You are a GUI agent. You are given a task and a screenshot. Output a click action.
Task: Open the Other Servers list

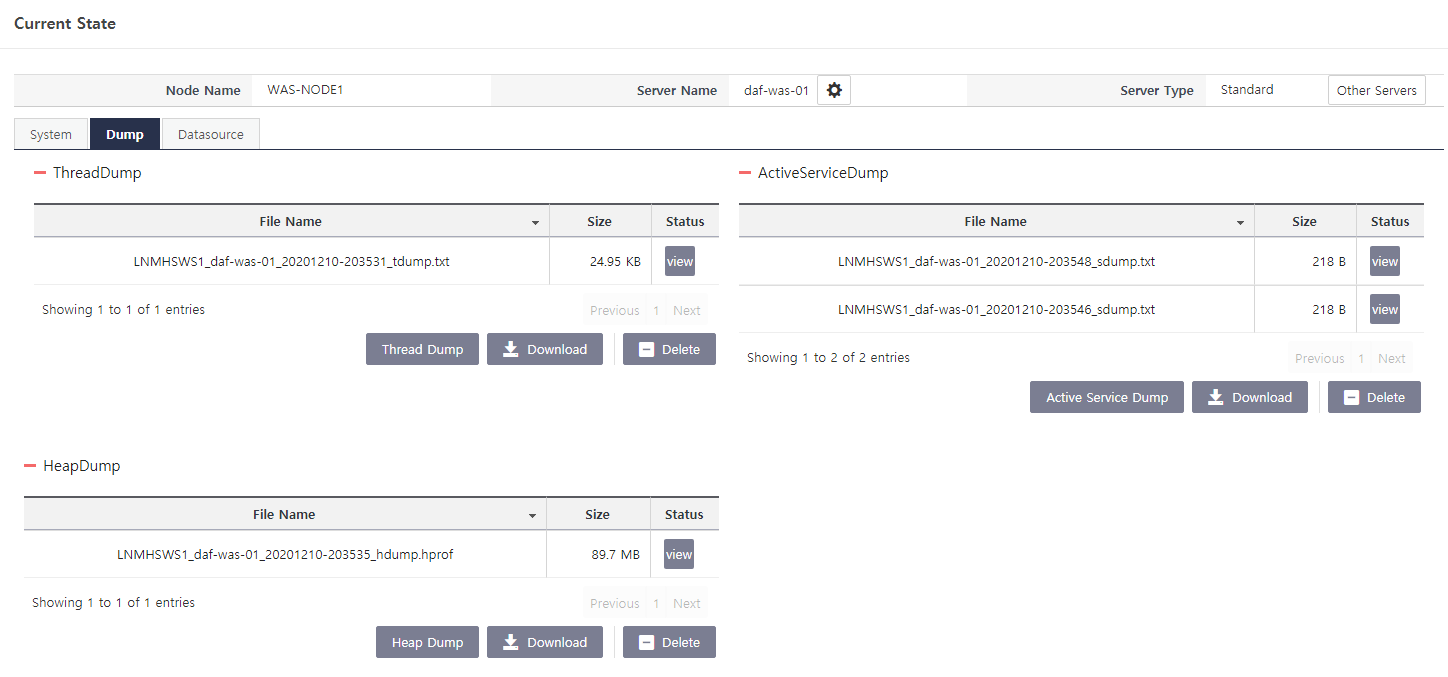1377,89
